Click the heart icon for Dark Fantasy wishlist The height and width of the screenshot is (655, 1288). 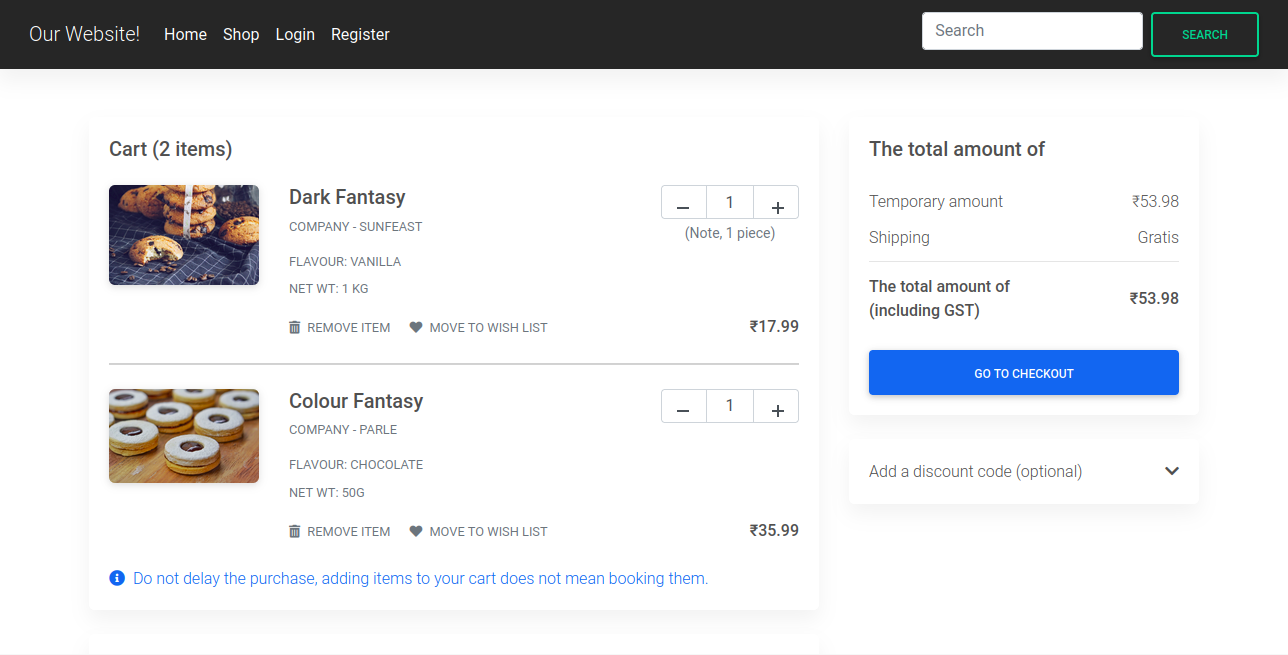pyautogui.click(x=415, y=327)
